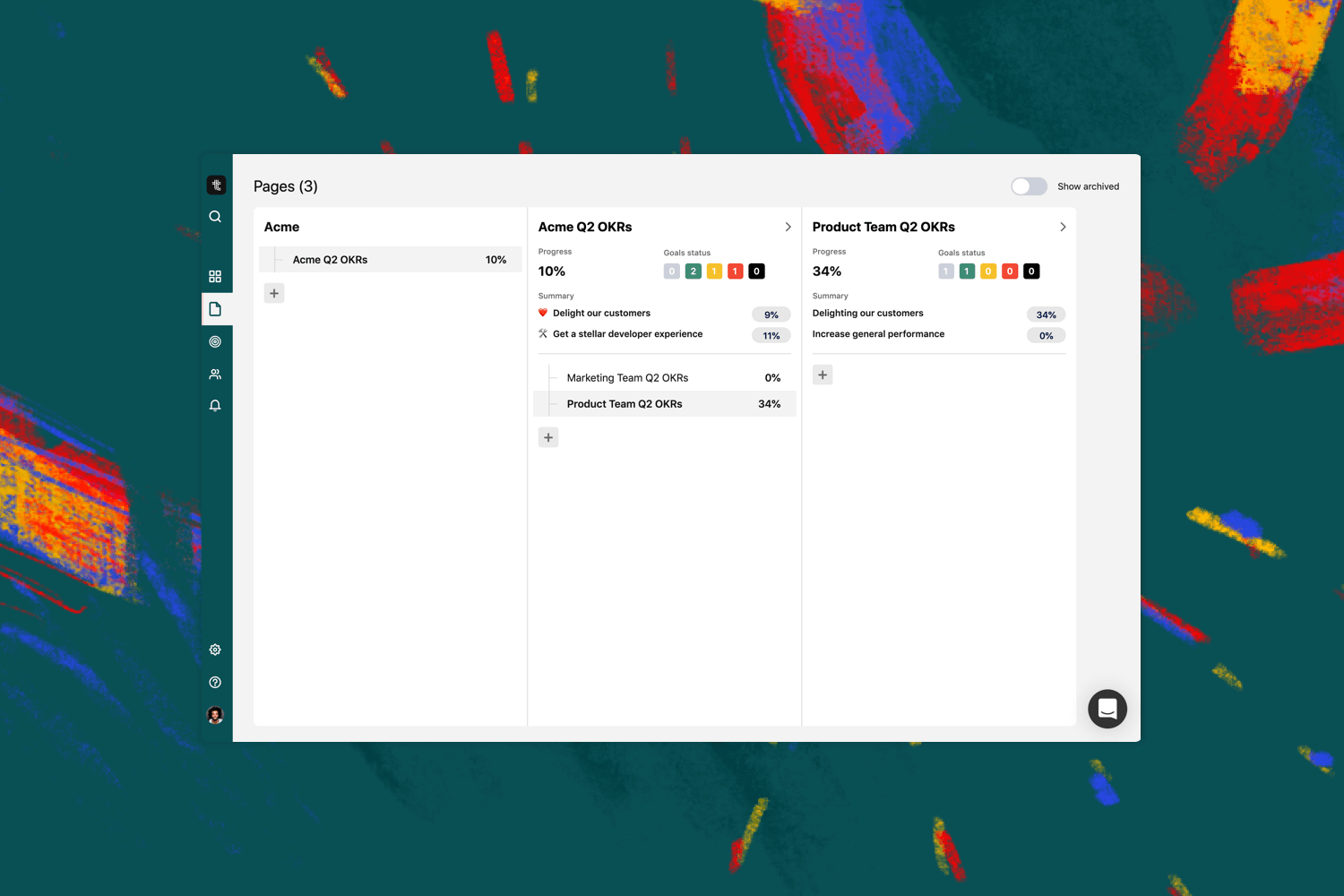Add a page under Product Team Q2 OKRs
This screenshot has height=896, width=1344.
point(823,375)
